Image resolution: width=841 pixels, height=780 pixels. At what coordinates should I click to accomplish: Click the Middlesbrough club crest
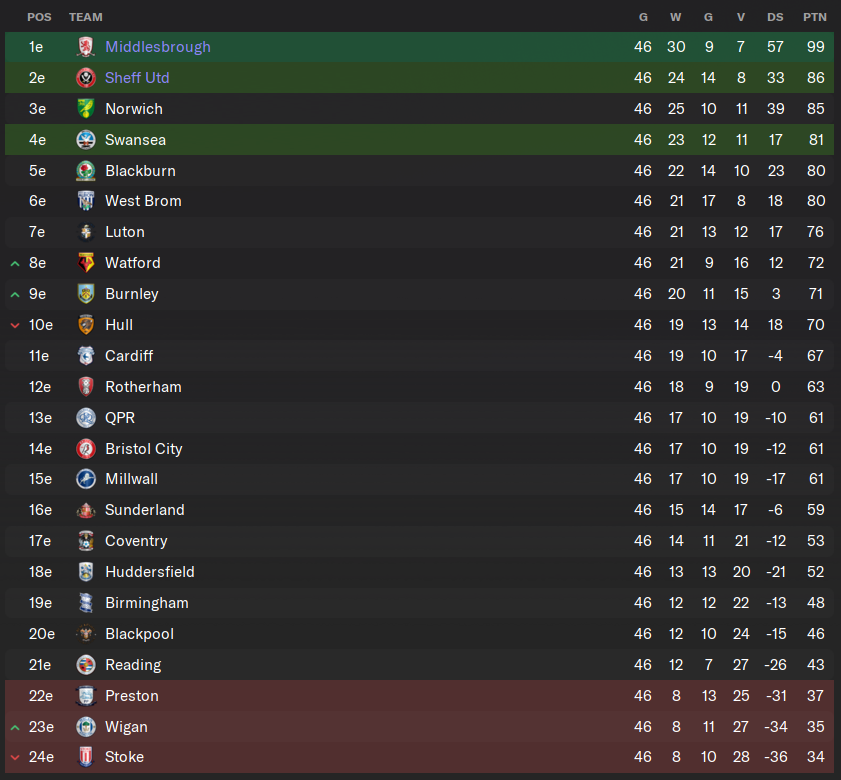86,47
